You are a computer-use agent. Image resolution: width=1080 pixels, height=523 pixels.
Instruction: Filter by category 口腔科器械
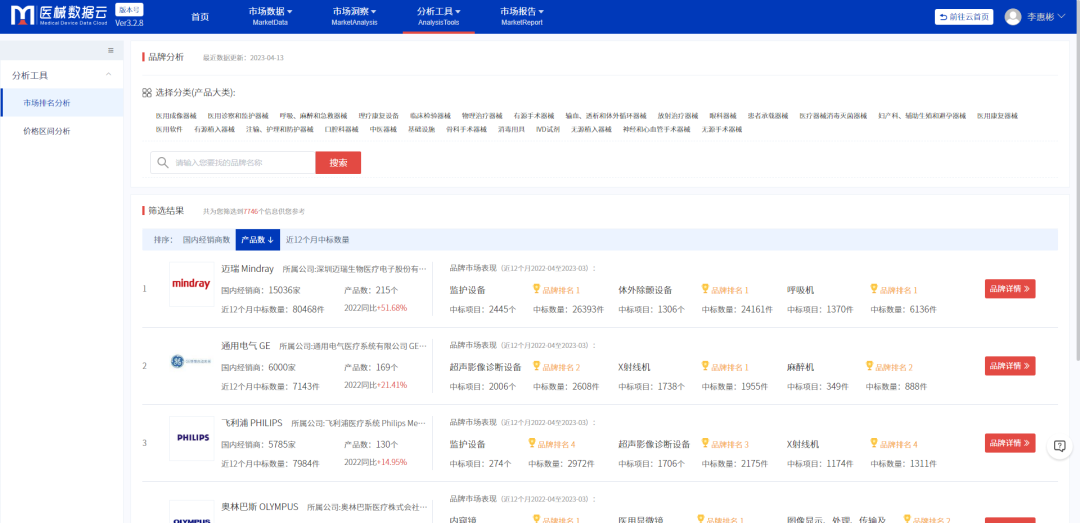click(x=342, y=129)
